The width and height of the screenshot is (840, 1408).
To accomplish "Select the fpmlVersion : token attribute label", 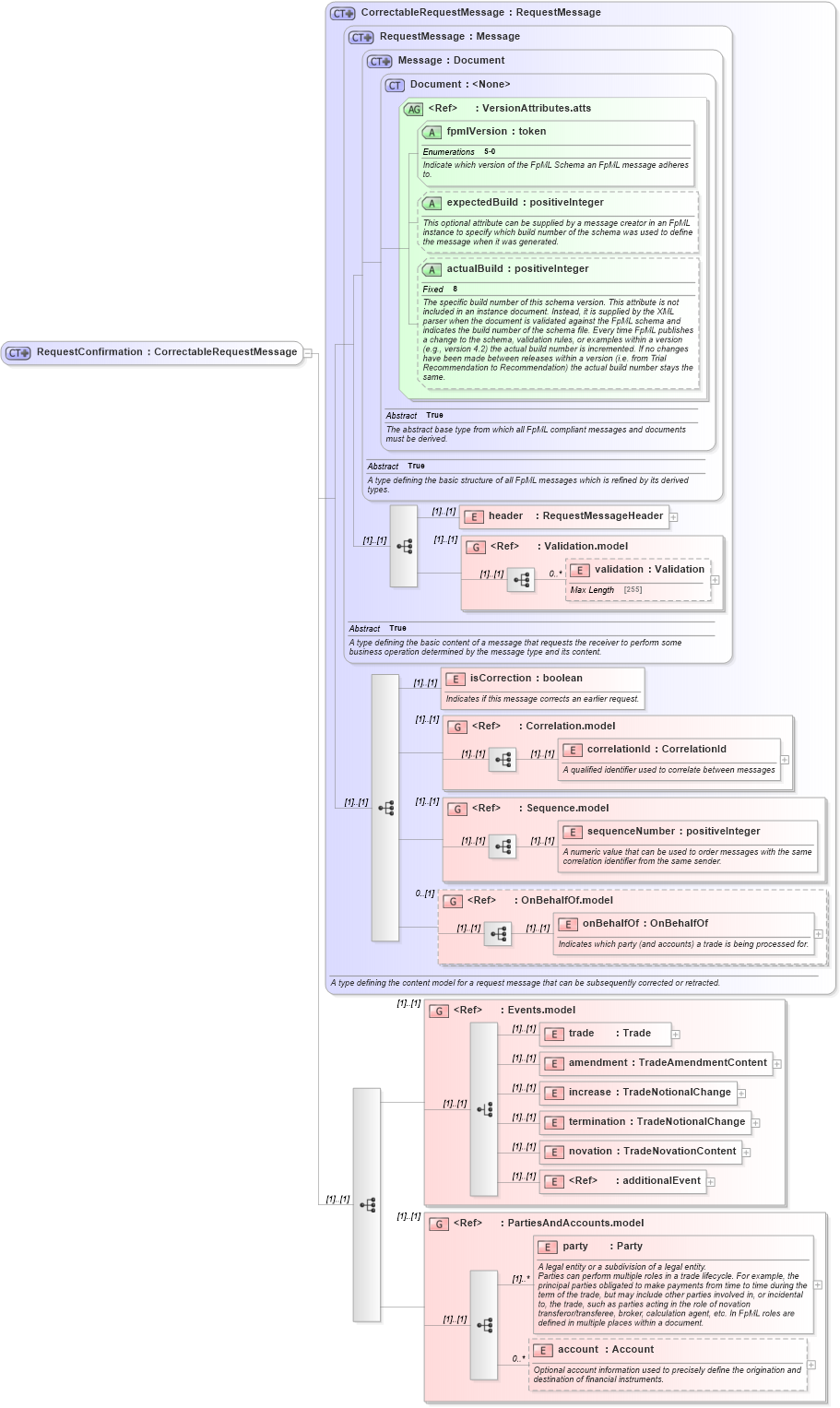I will tap(496, 132).
